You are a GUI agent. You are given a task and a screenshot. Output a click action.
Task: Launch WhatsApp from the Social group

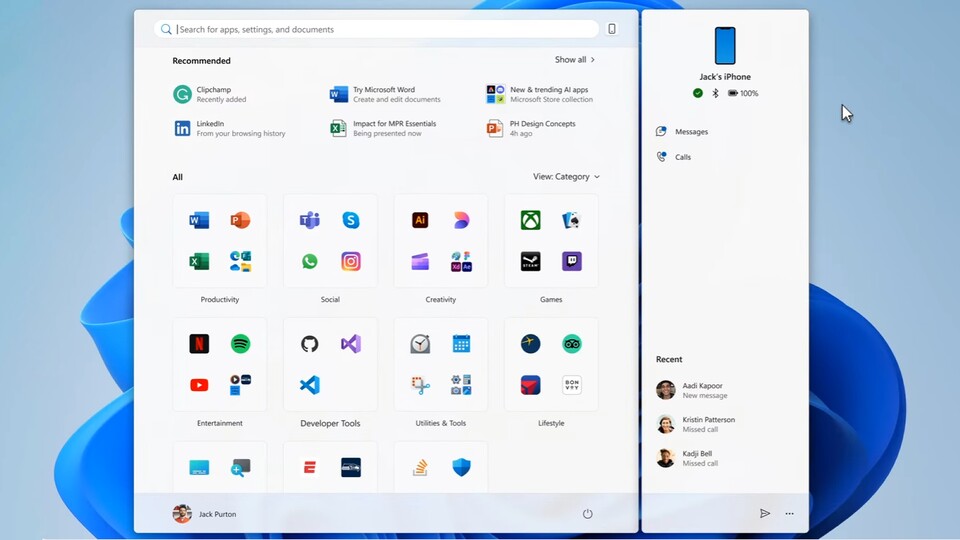coord(310,261)
